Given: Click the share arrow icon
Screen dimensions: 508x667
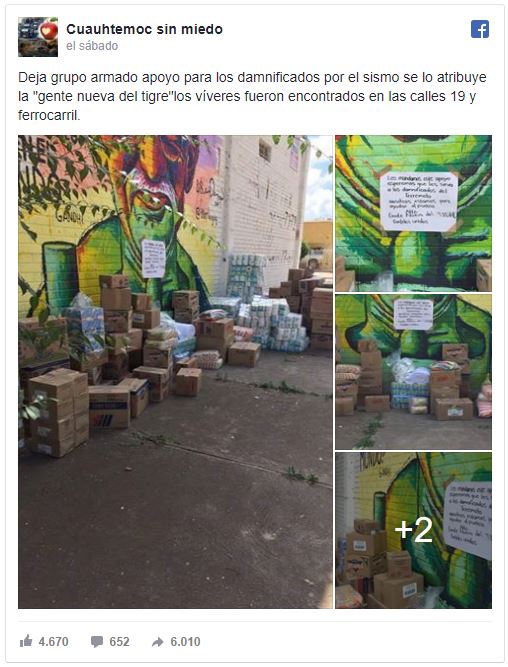Looking at the screenshot, I should [157, 641].
